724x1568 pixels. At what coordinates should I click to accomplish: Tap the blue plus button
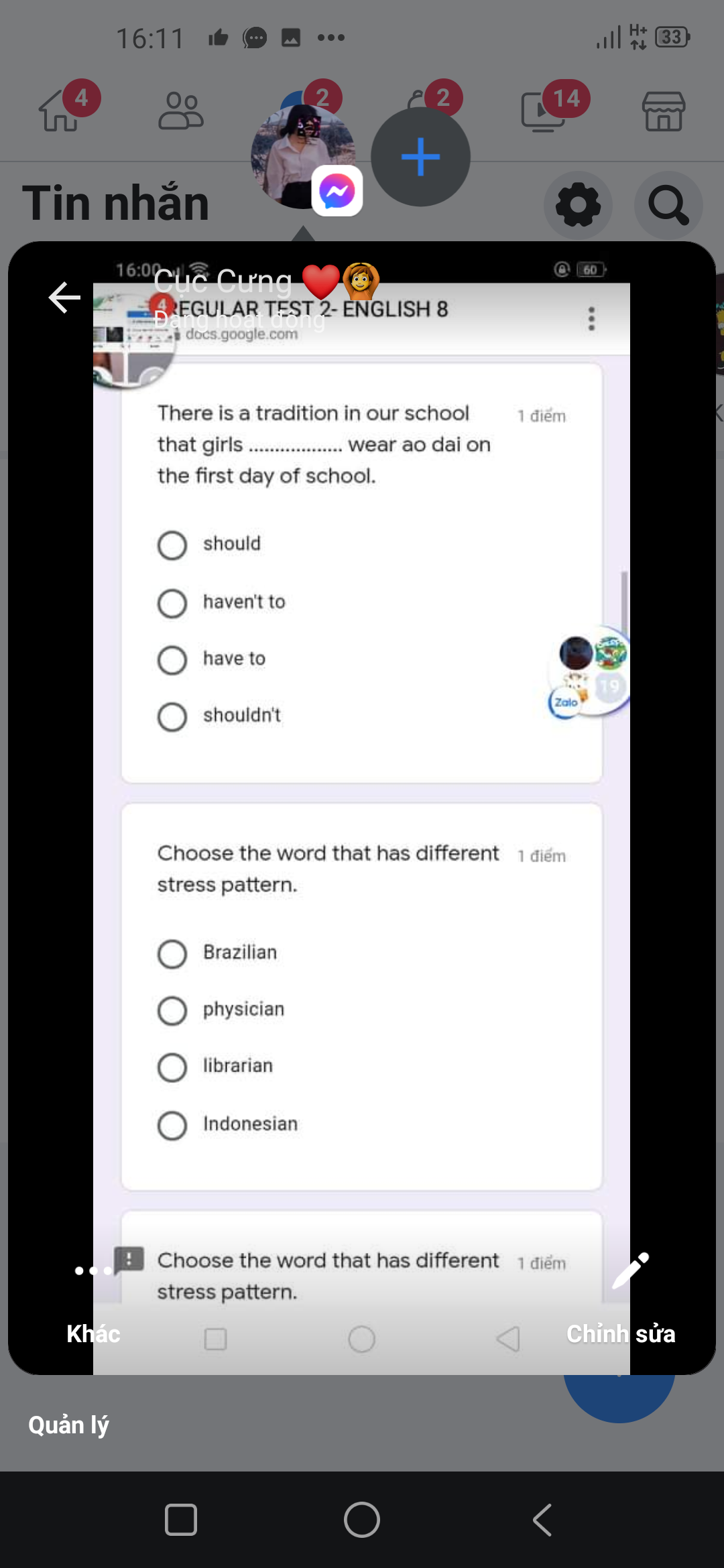[420, 157]
